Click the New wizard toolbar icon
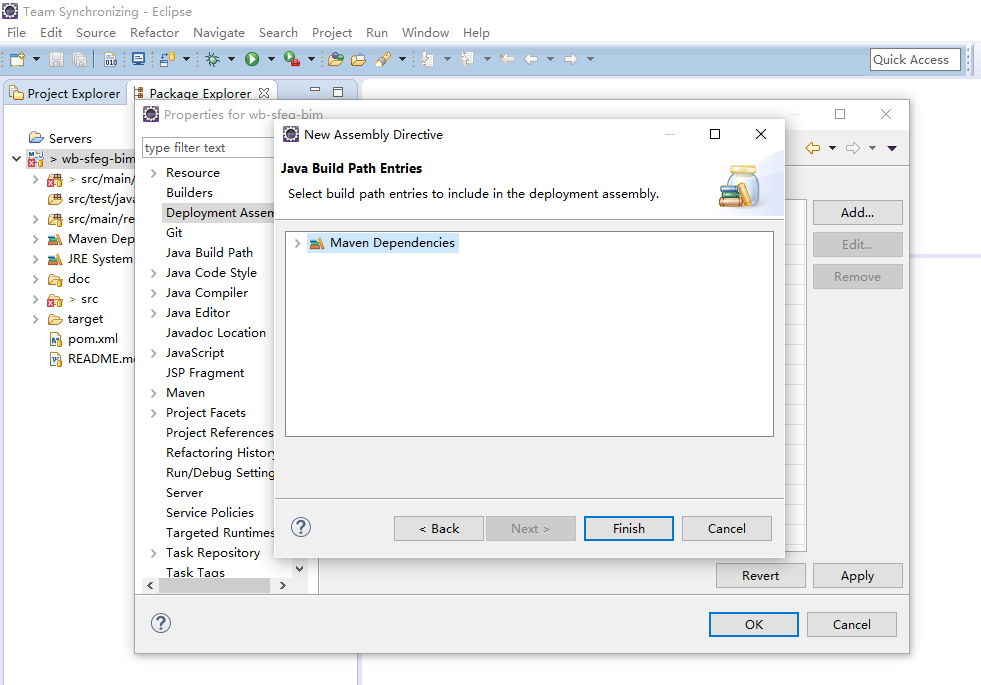Viewport: 981px width, 685px height. click(18, 59)
